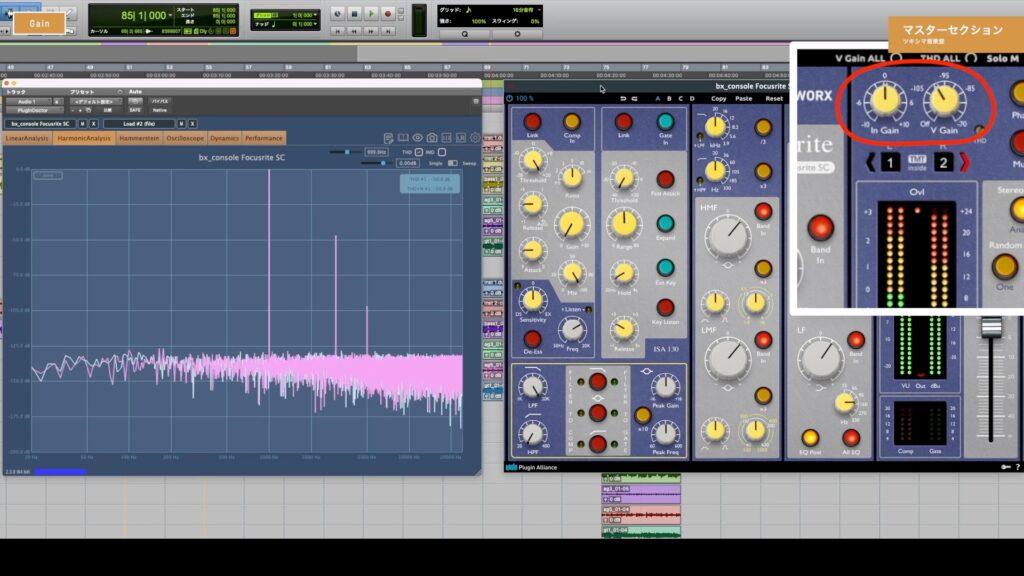The height and width of the screenshot is (576, 1024).
Task: Click the X next to bx_console Focusrite SC slot
Action: [93, 123]
